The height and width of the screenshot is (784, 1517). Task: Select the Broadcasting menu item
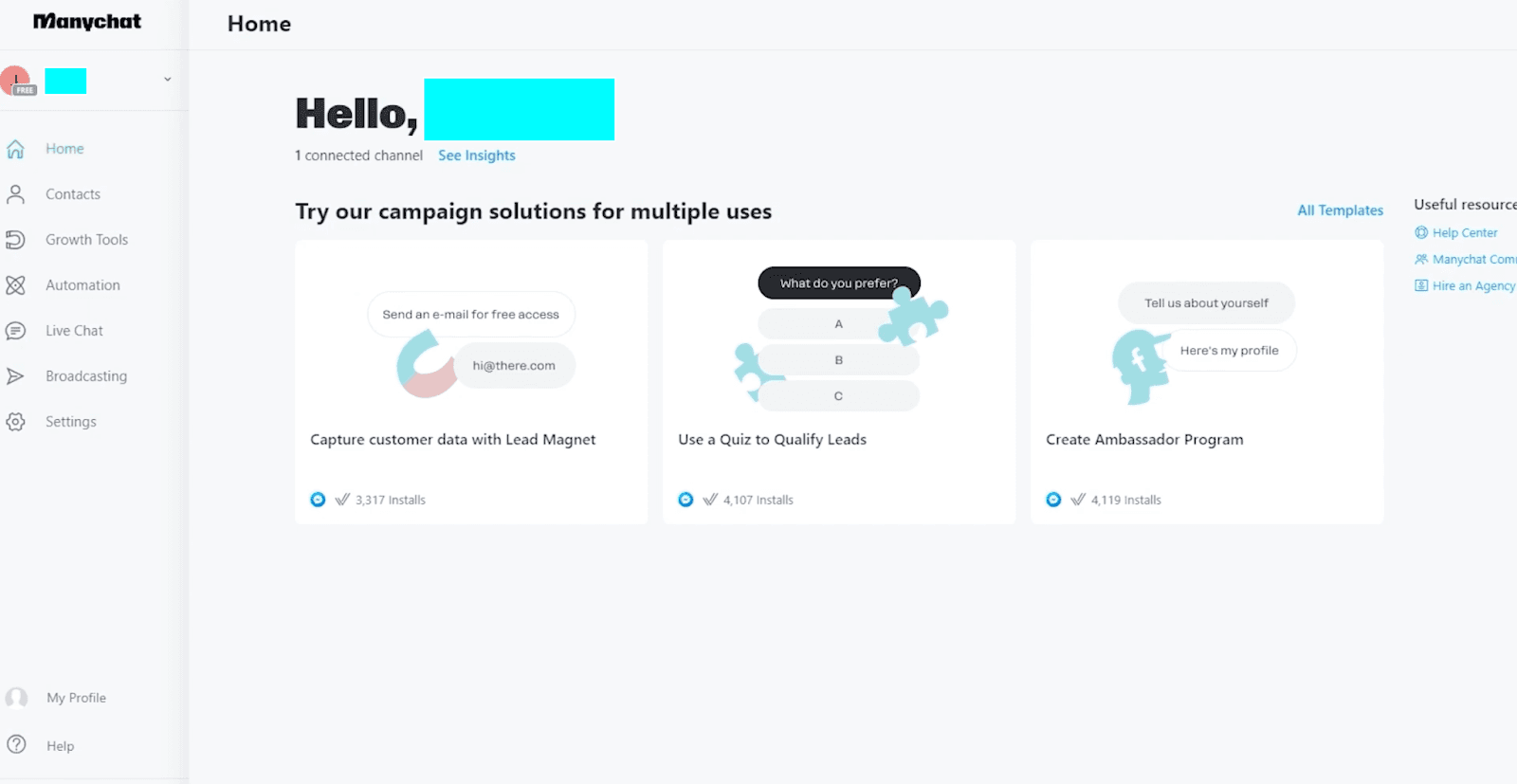(x=86, y=376)
